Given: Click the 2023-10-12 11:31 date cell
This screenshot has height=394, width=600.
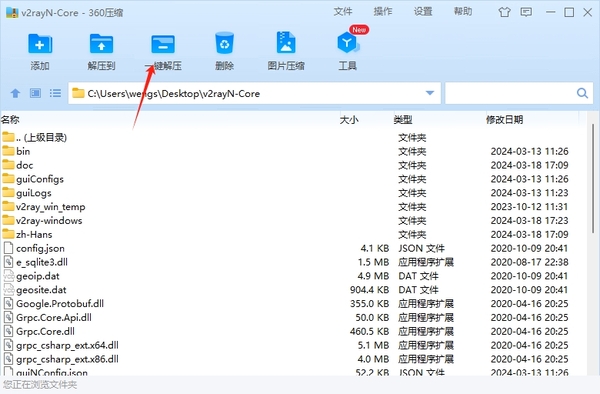Looking at the screenshot, I should [x=529, y=207].
